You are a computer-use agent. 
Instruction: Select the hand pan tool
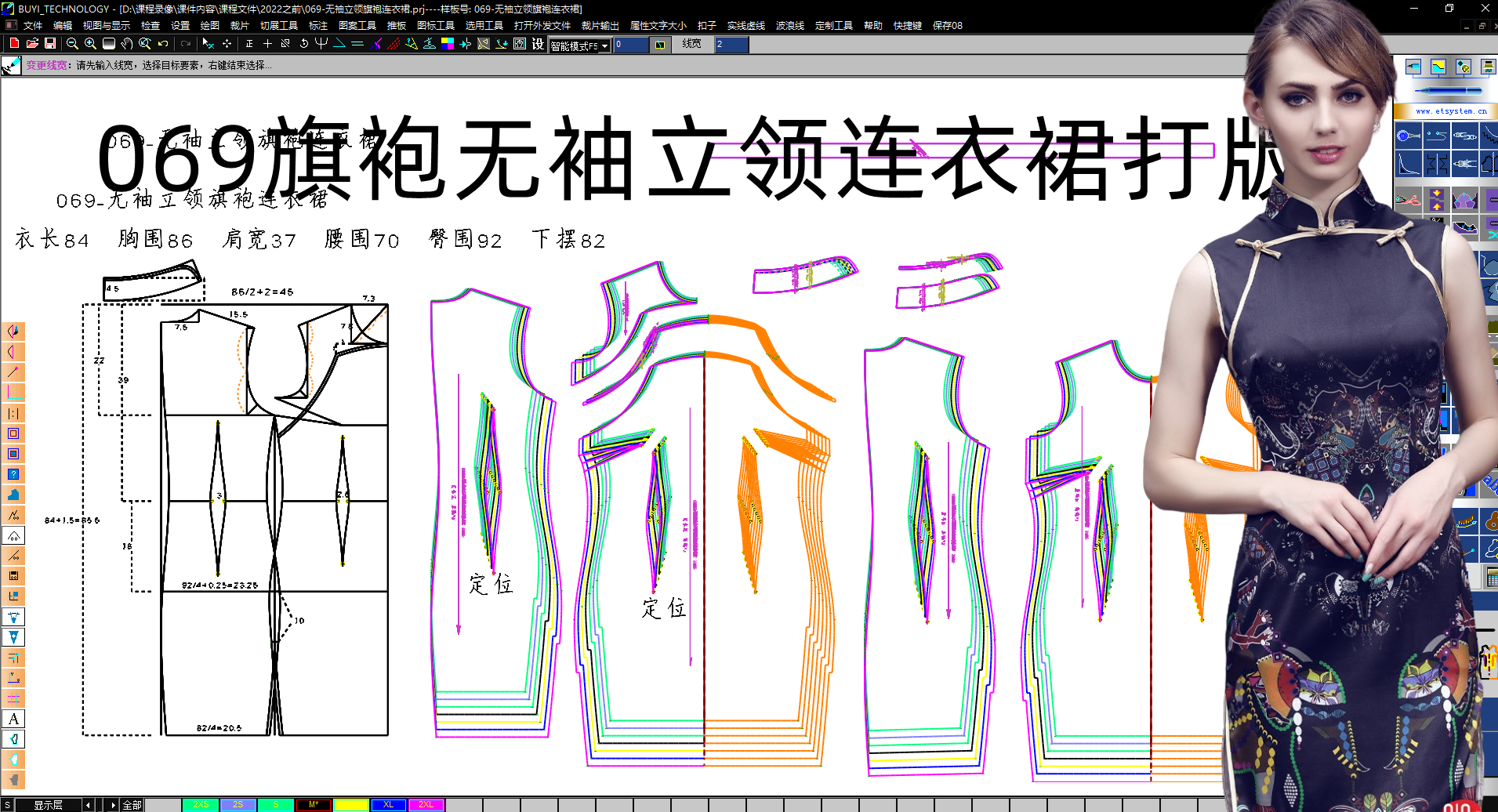click(125, 45)
